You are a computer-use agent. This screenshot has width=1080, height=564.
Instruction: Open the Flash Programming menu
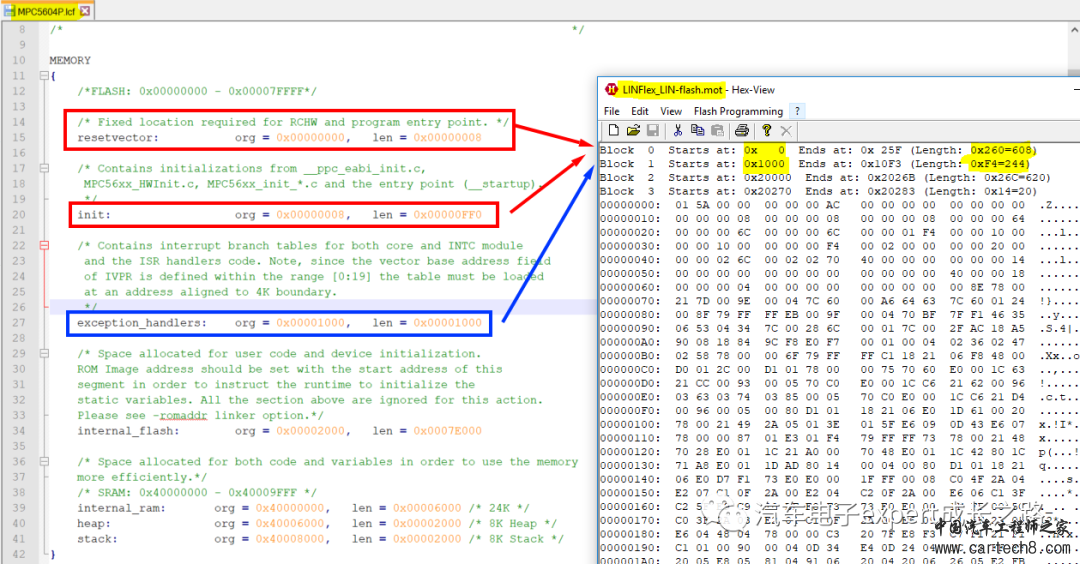pyautogui.click(x=738, y=111)
